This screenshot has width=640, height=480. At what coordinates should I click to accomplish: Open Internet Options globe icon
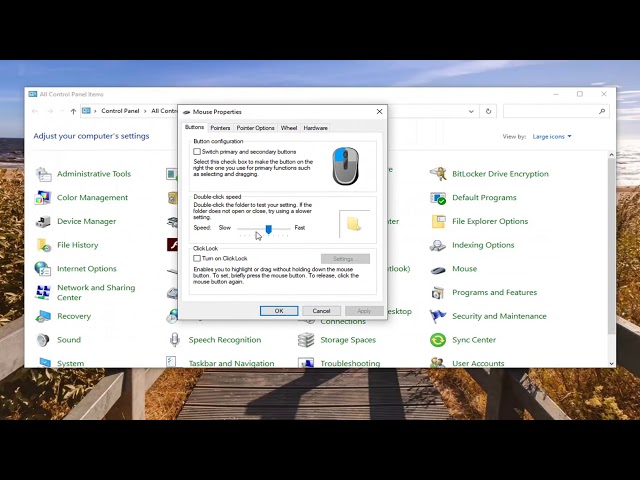coord(43,269)
